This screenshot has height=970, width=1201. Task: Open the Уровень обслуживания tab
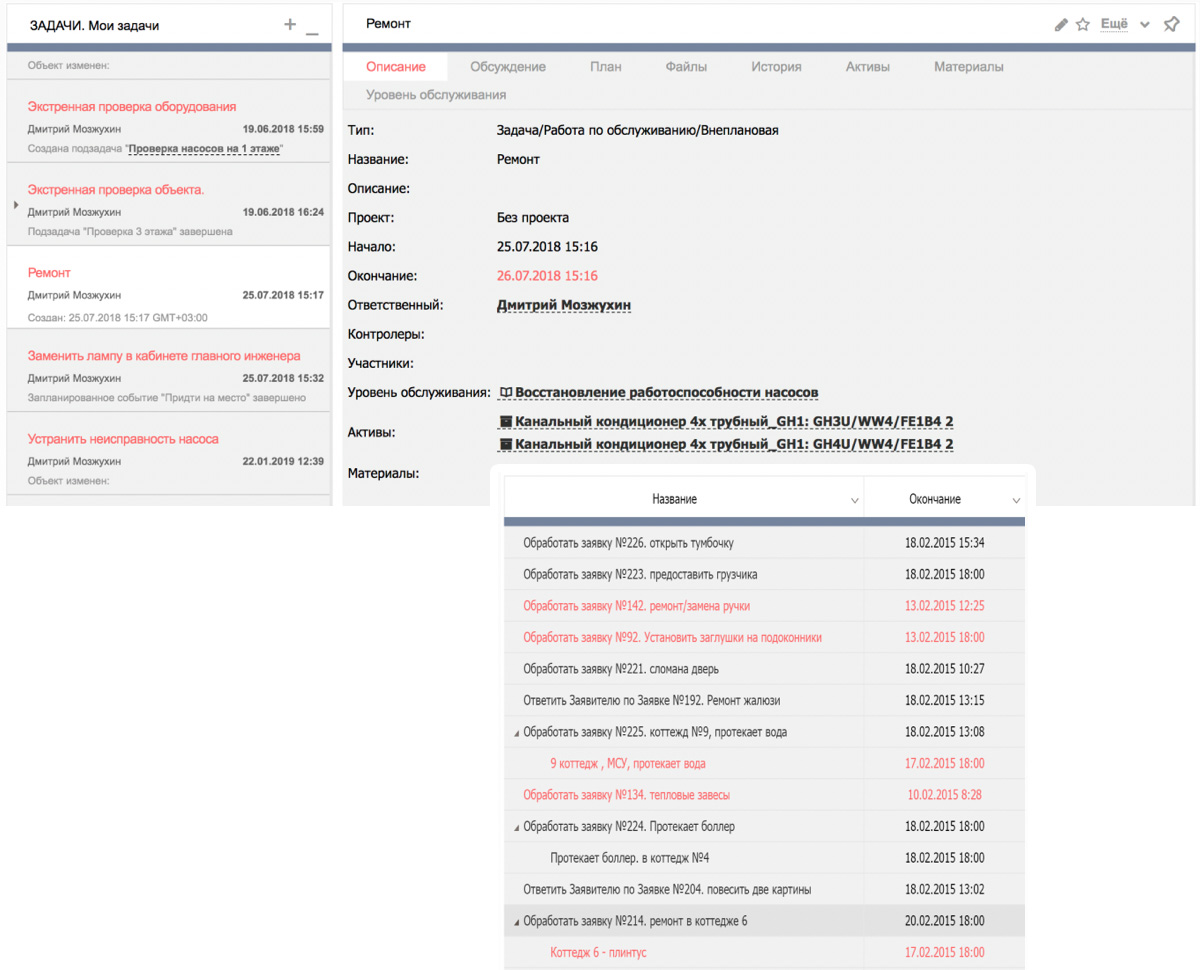point(435,95)
